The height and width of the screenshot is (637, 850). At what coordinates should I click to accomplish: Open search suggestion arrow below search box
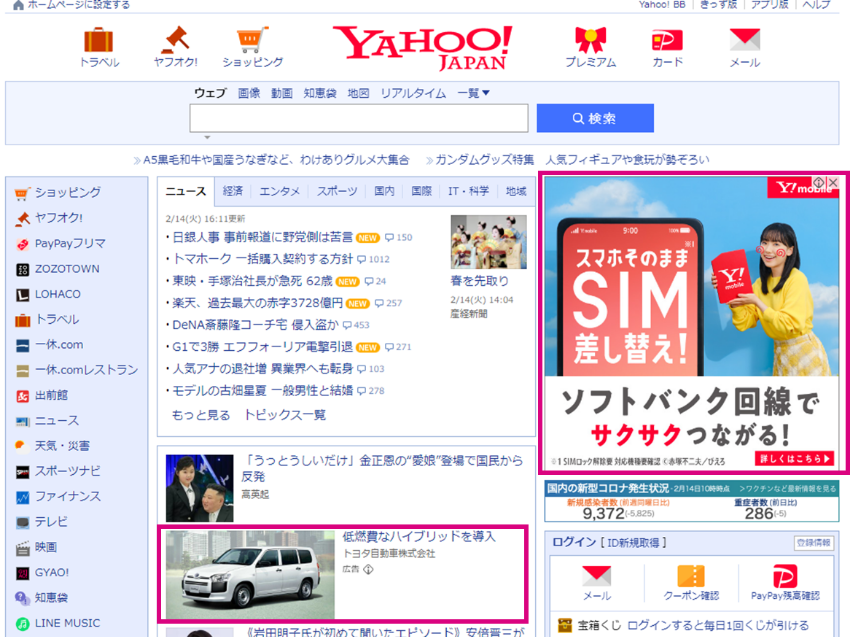[207, 137]
